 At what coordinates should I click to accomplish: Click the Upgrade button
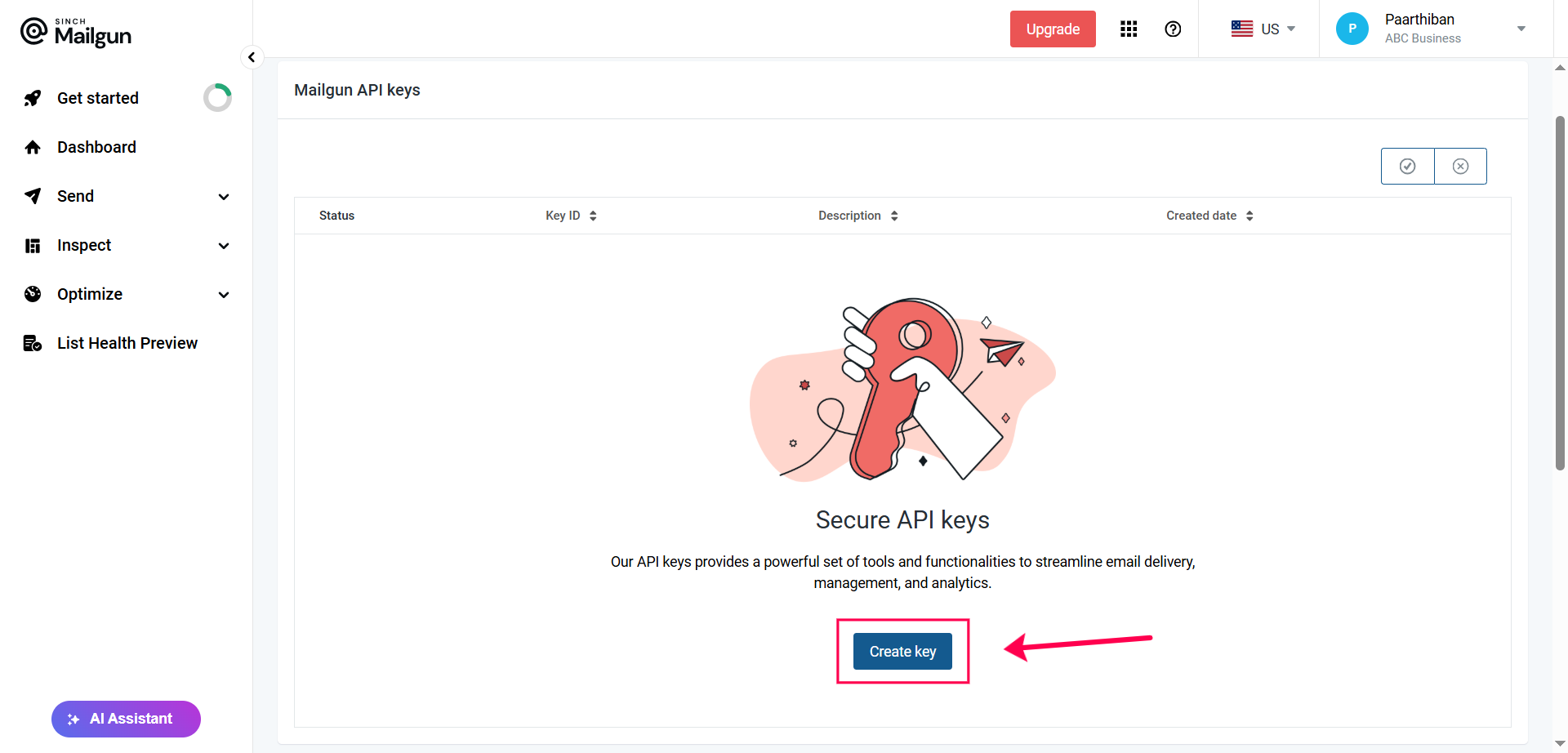[x=1052, y=29]
